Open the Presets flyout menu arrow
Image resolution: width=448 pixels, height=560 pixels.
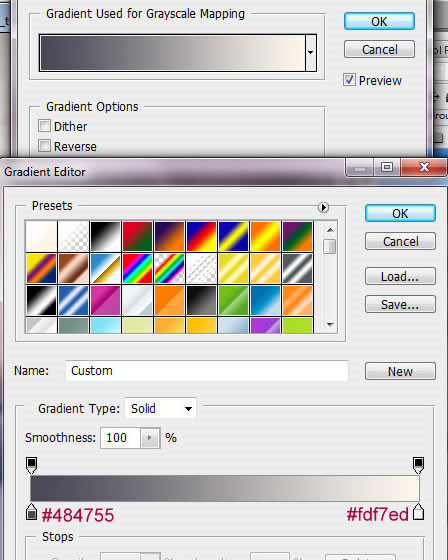(x=323, y=207)
